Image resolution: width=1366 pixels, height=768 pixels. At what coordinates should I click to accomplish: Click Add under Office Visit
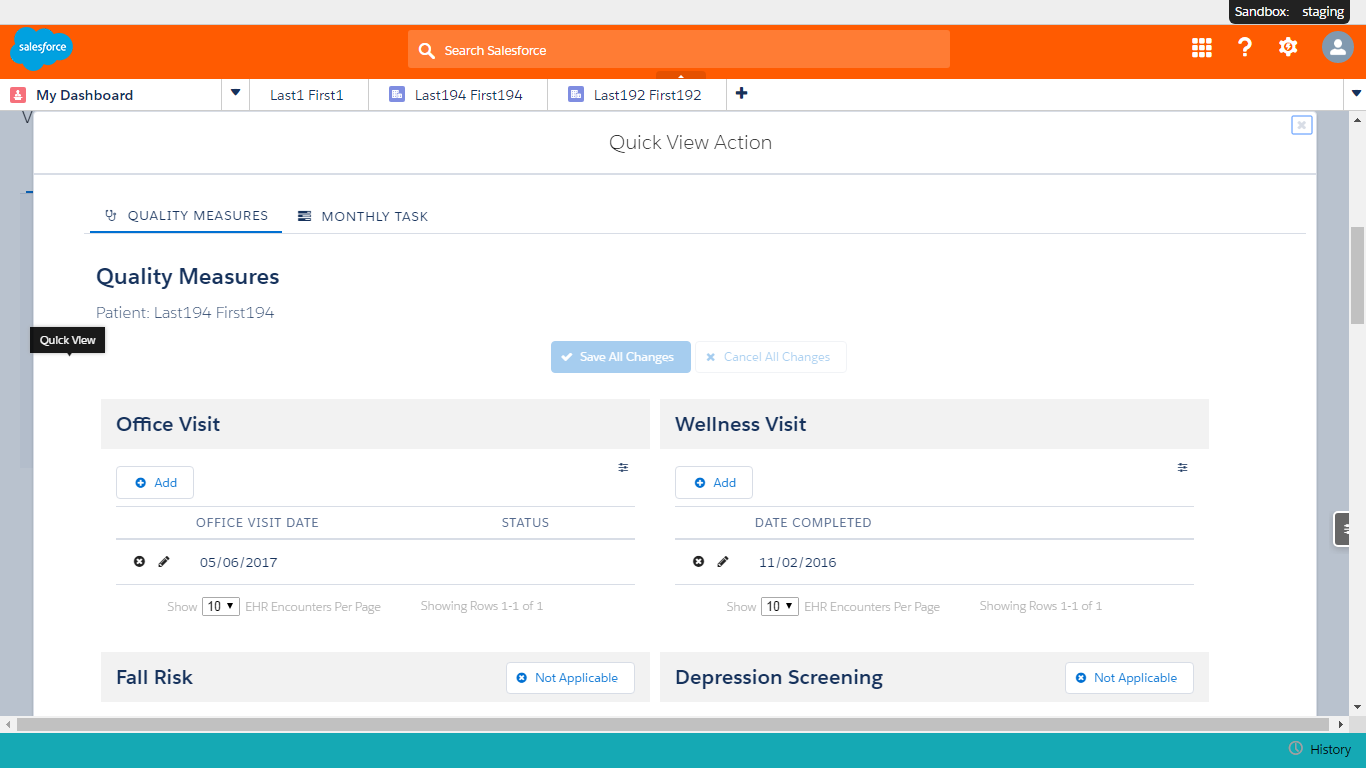tap(155, 483)
